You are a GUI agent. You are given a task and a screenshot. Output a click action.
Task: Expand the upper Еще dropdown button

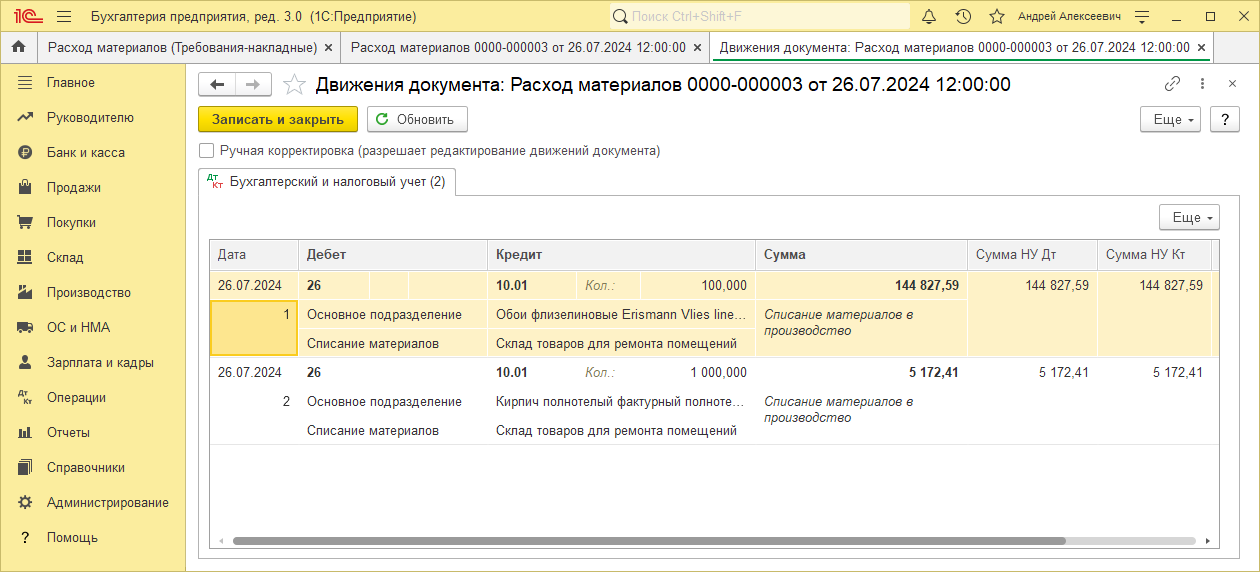[x=1170, y=119]
